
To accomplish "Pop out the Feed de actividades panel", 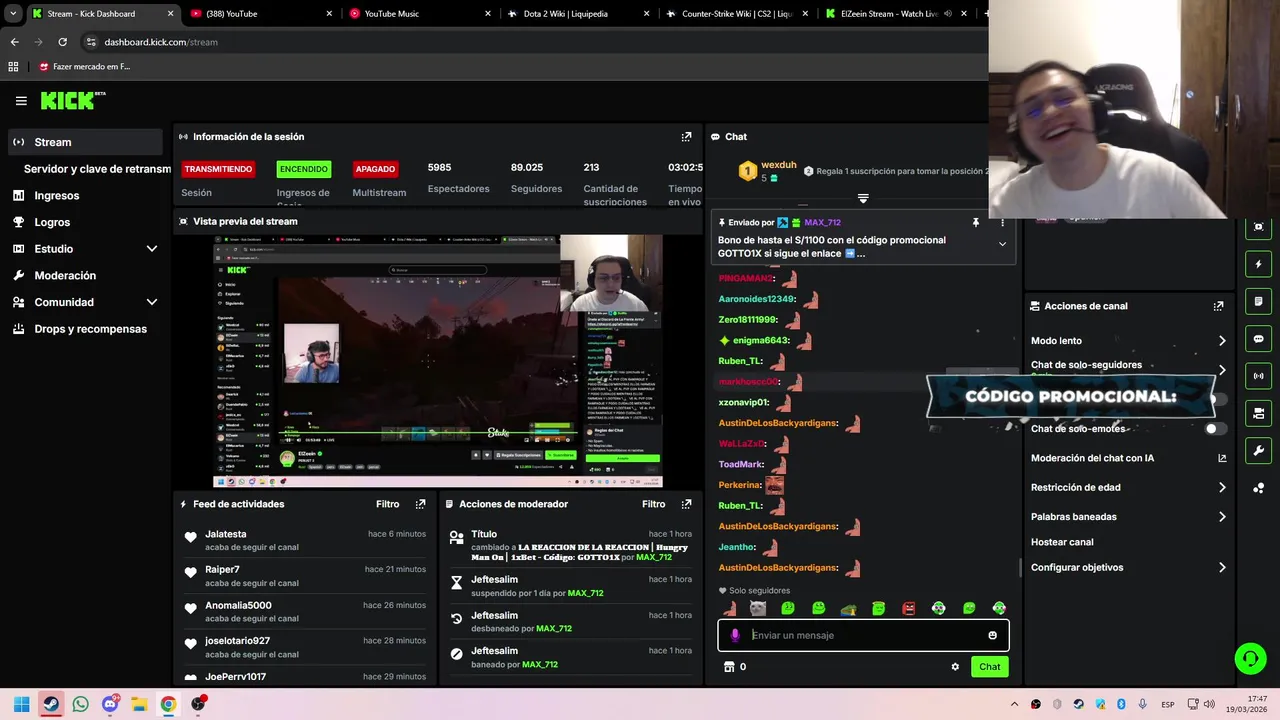I will [420, 504].
